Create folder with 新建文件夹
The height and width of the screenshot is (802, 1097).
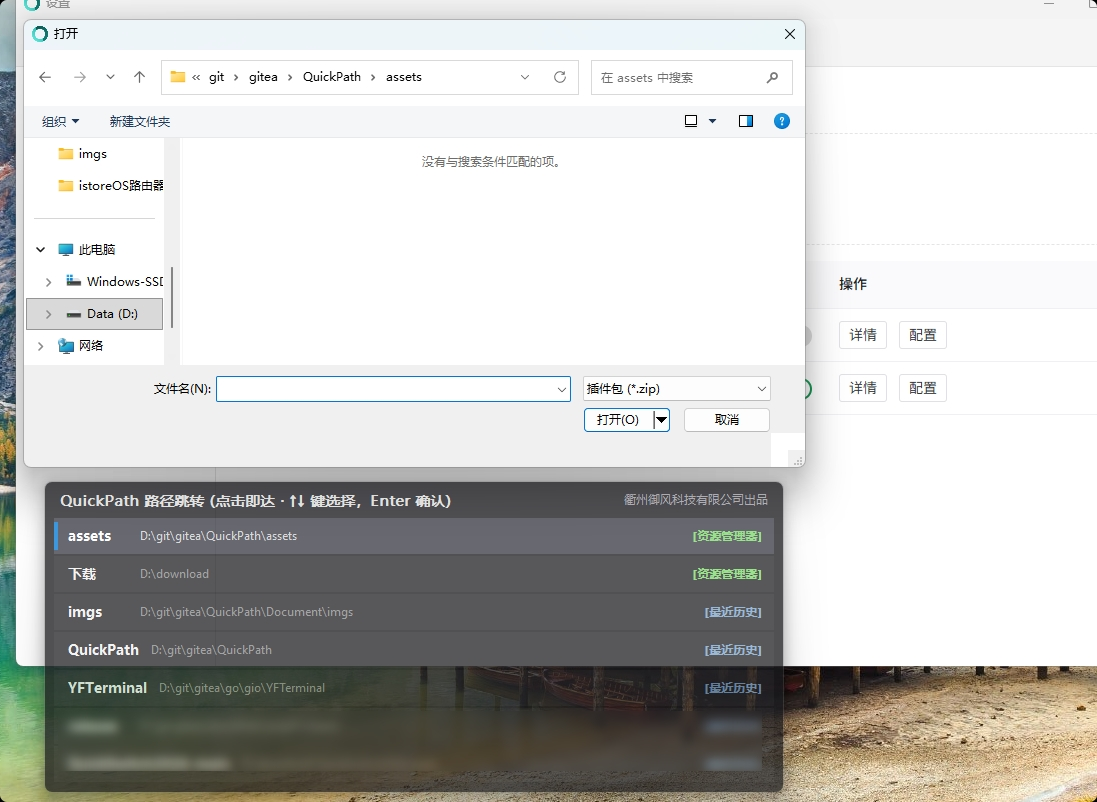[140, 122]
